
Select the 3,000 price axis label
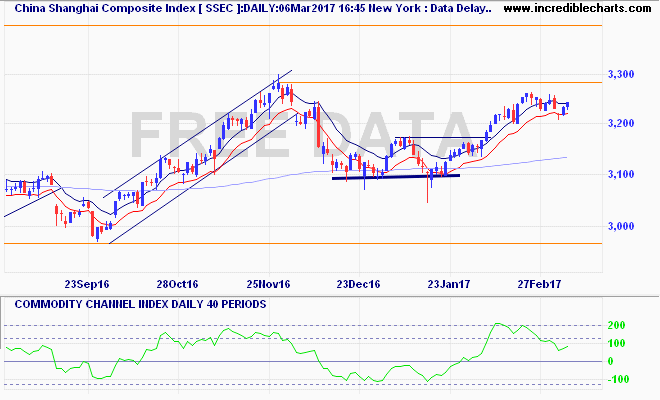point(621,226)
